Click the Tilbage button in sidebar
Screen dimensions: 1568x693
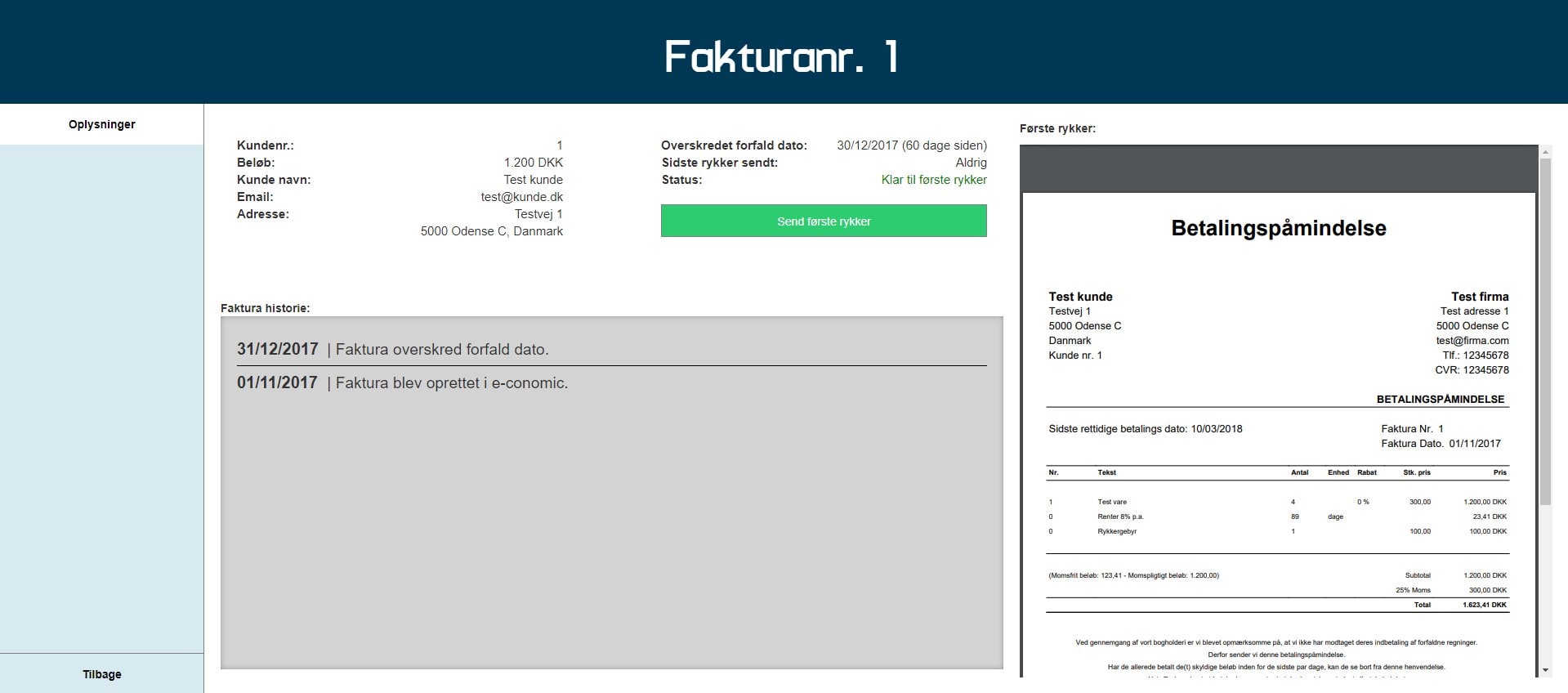point(101,673)
